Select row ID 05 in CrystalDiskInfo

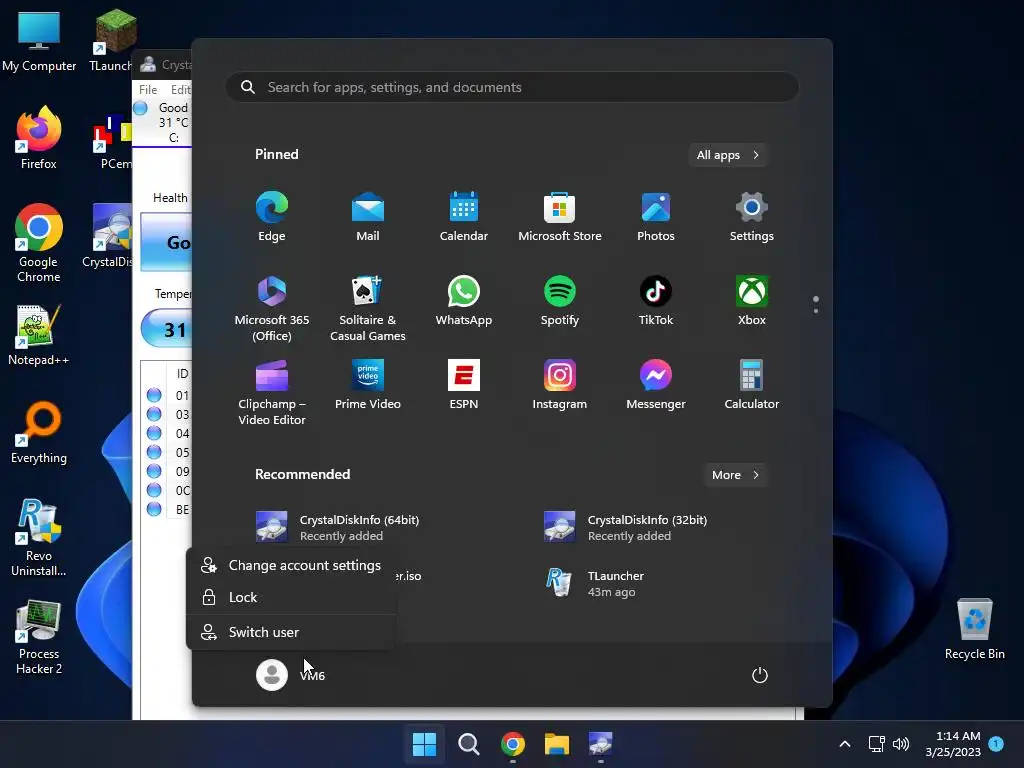[168, 452]
